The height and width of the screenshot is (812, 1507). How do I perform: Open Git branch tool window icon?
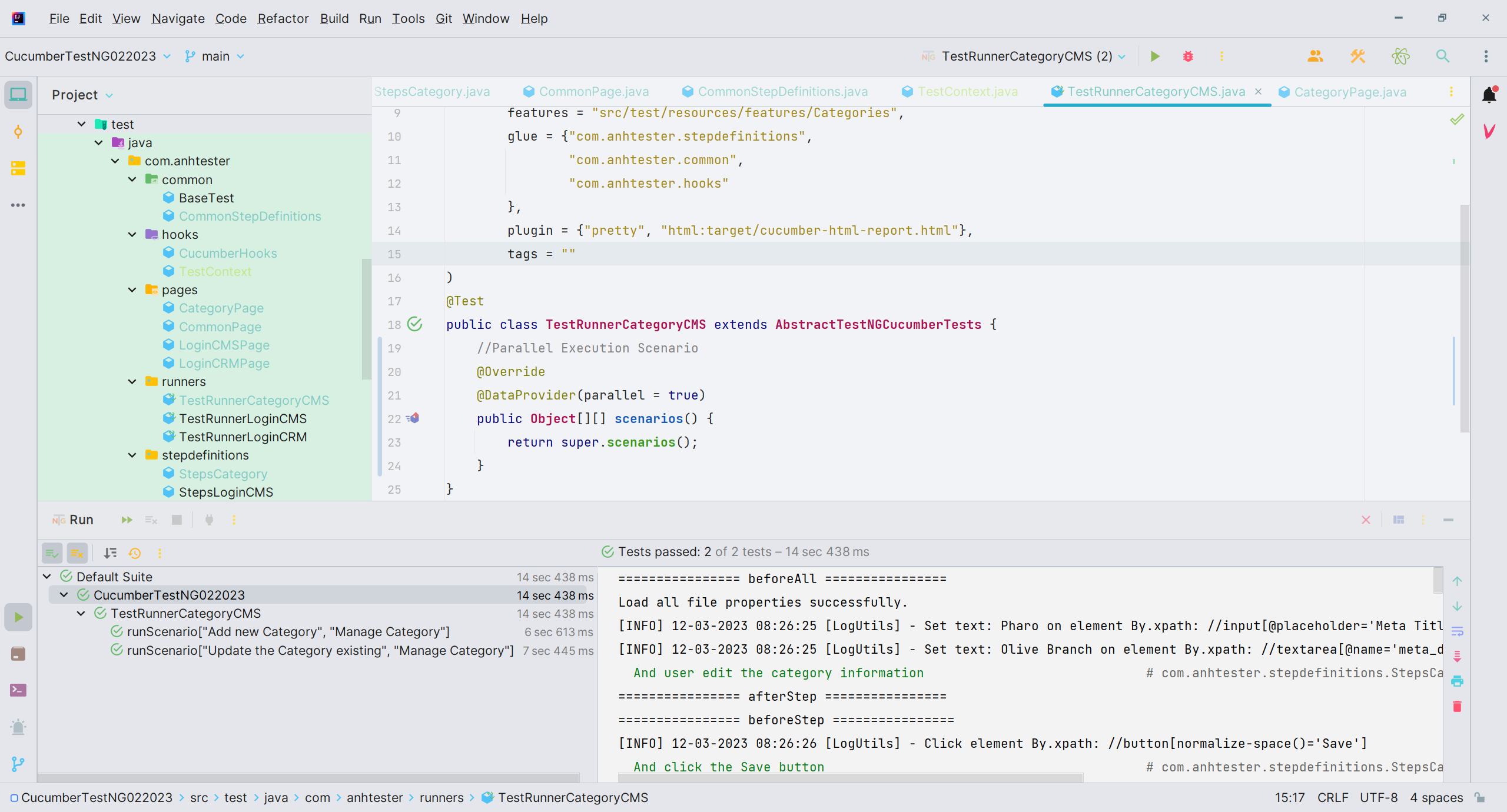[18, 764]
